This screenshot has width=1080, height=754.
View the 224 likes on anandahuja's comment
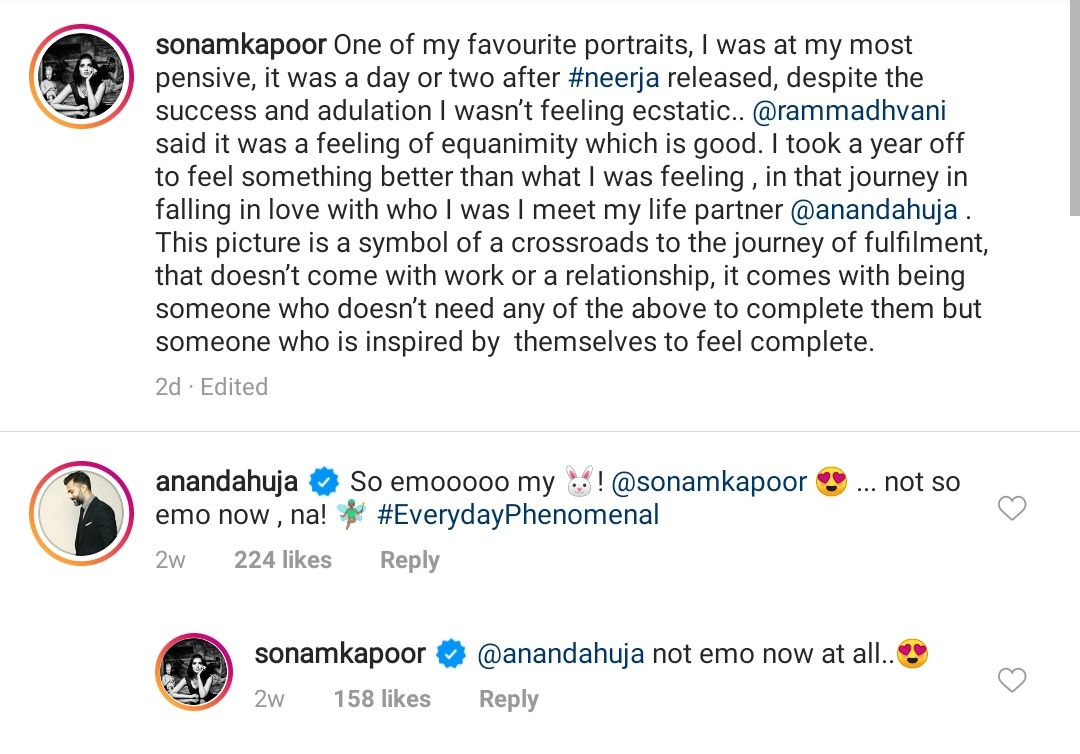[x=282, y=561]
